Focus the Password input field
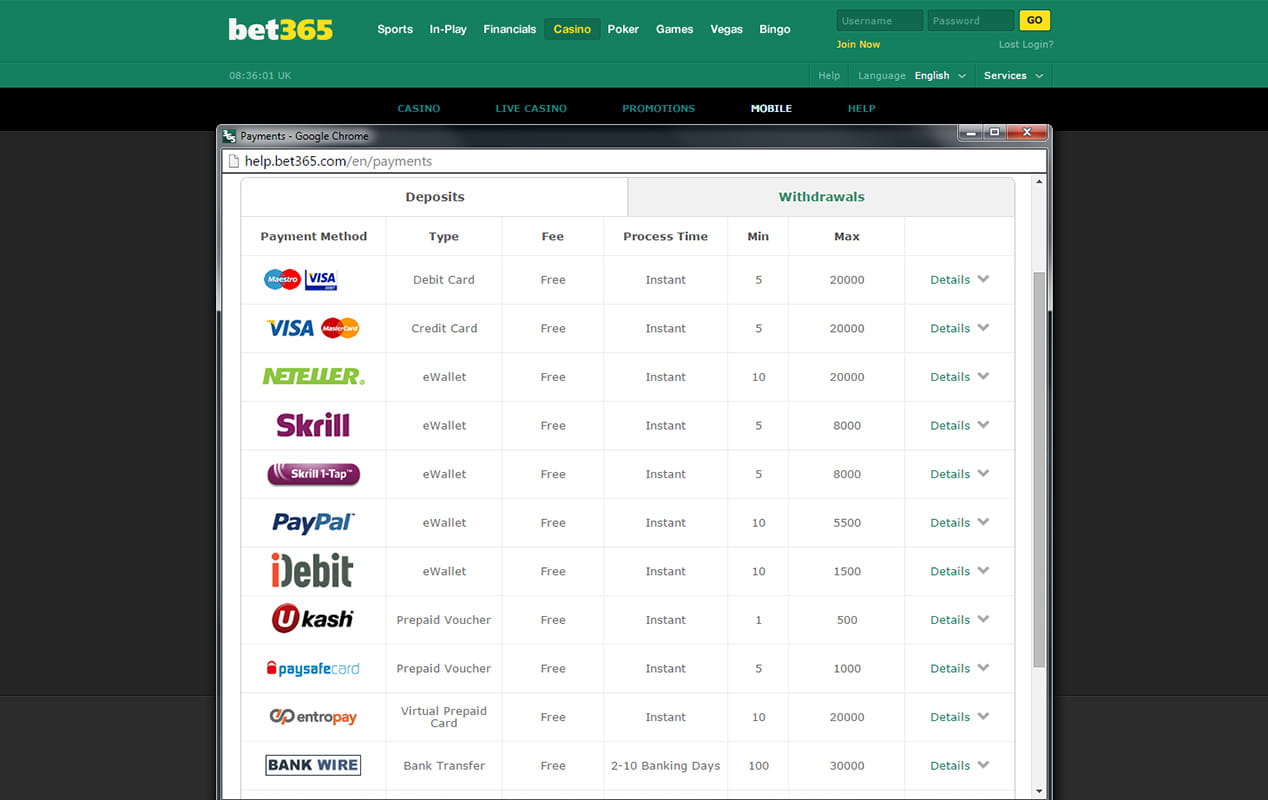 point(971,20)
